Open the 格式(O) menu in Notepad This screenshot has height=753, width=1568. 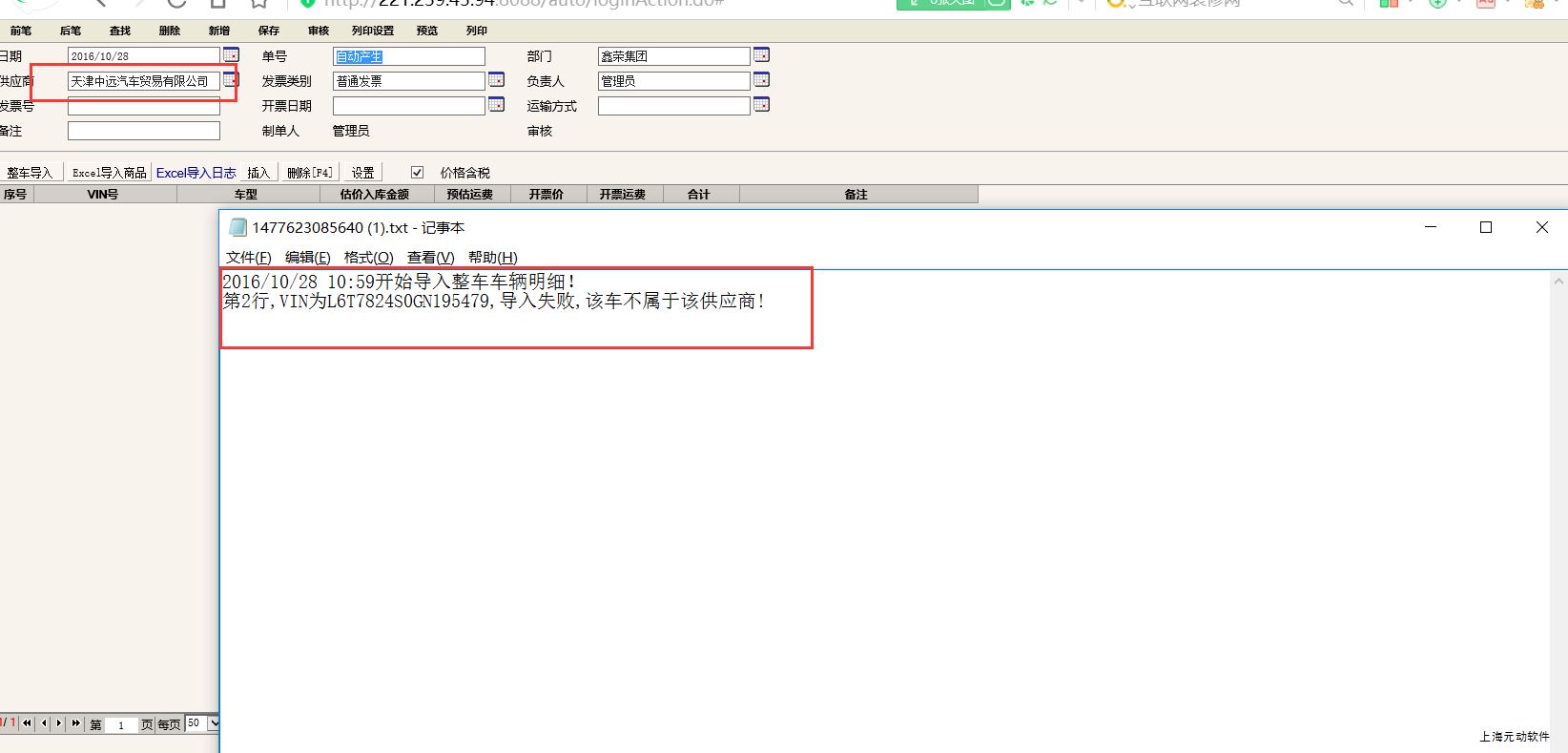pyautogui.click(x=368, y=258)
